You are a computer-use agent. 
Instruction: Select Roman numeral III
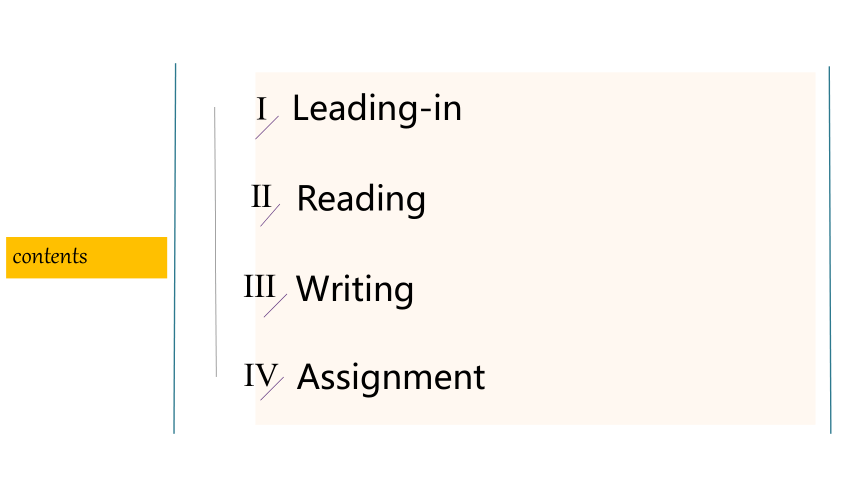(259, 286)
